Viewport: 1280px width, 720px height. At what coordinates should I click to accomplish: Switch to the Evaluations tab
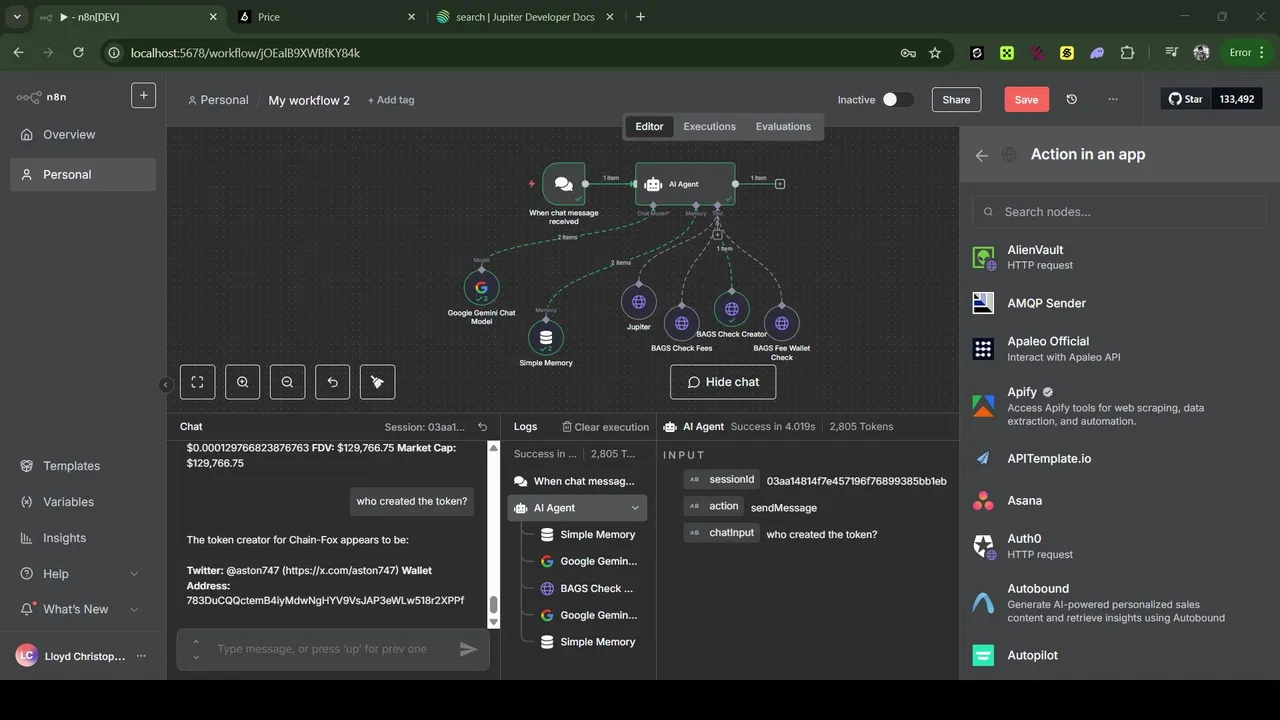point(783,127)
